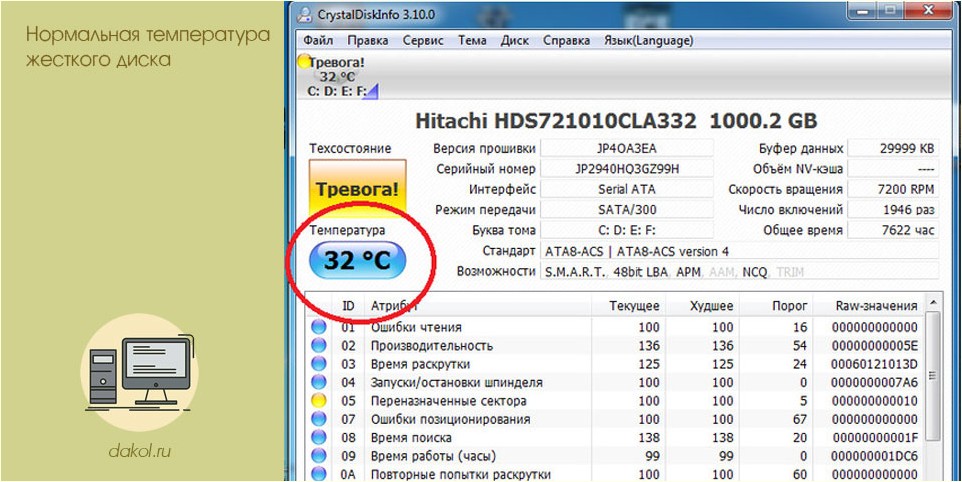
Task: Click the serial number field JP2940HQ3GZ99H
Action: [x=626, y=169]
